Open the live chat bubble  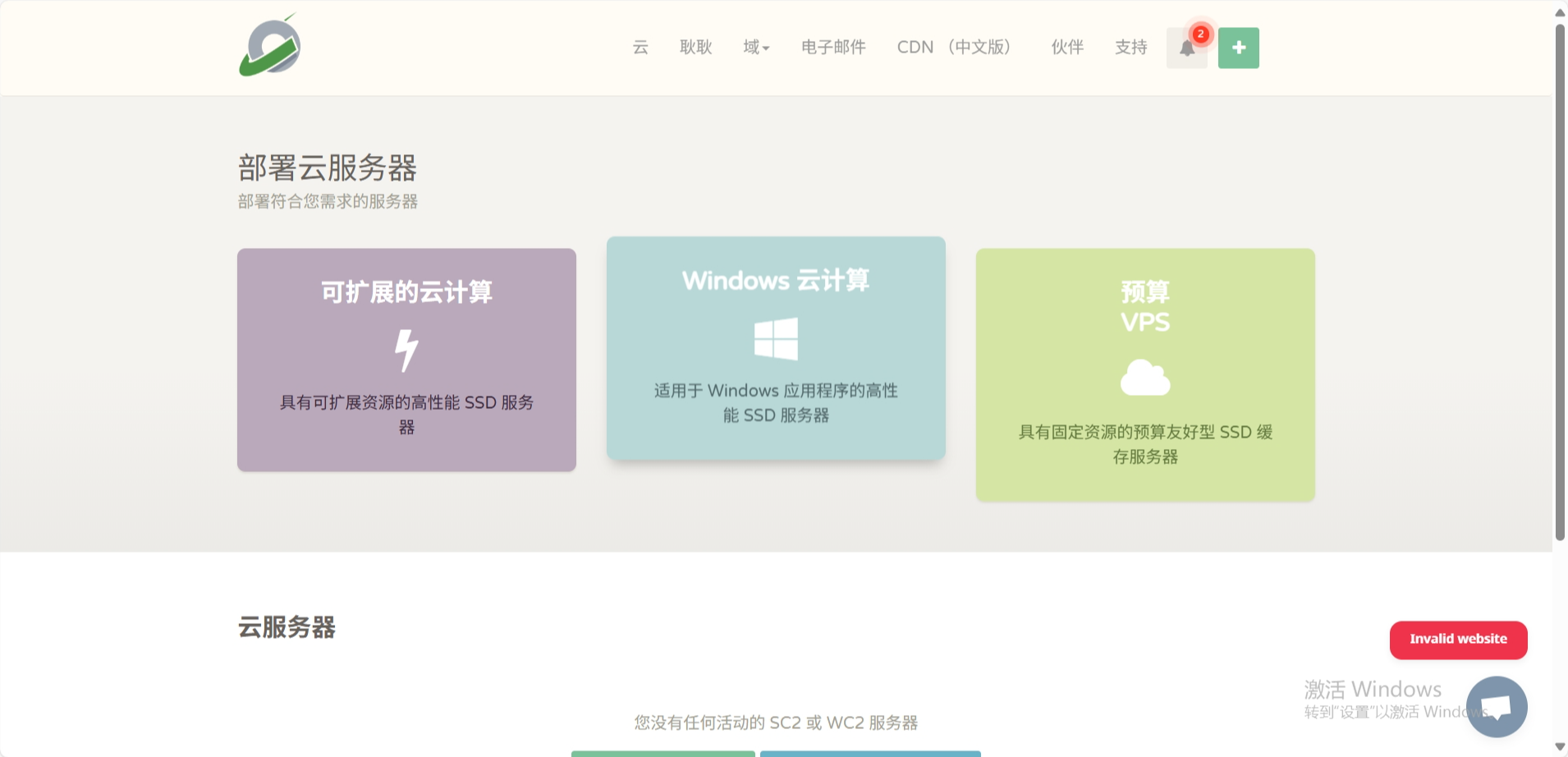pos(1496,706)
